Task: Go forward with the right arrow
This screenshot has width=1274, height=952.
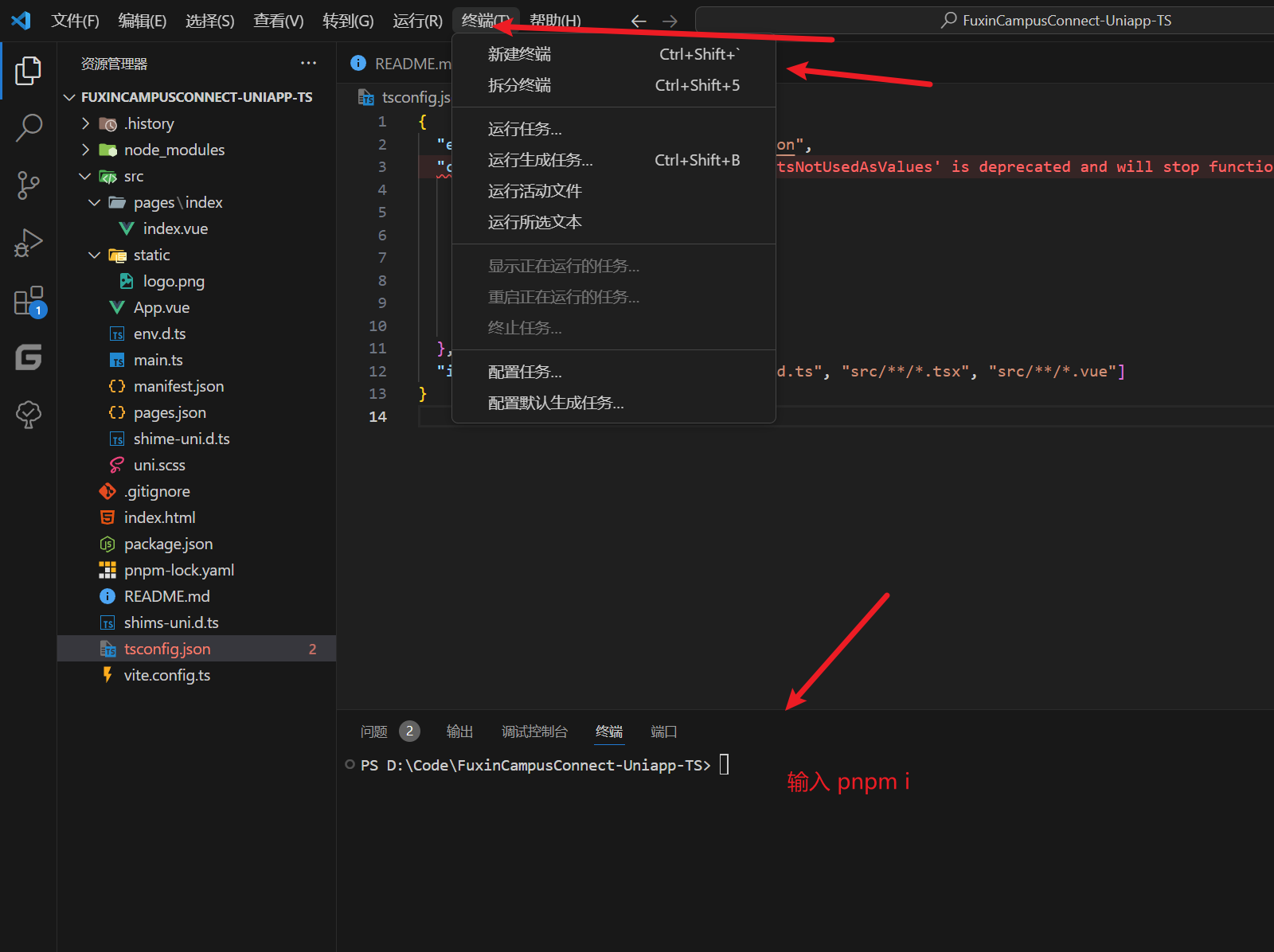Action: [x=670, y=21]
